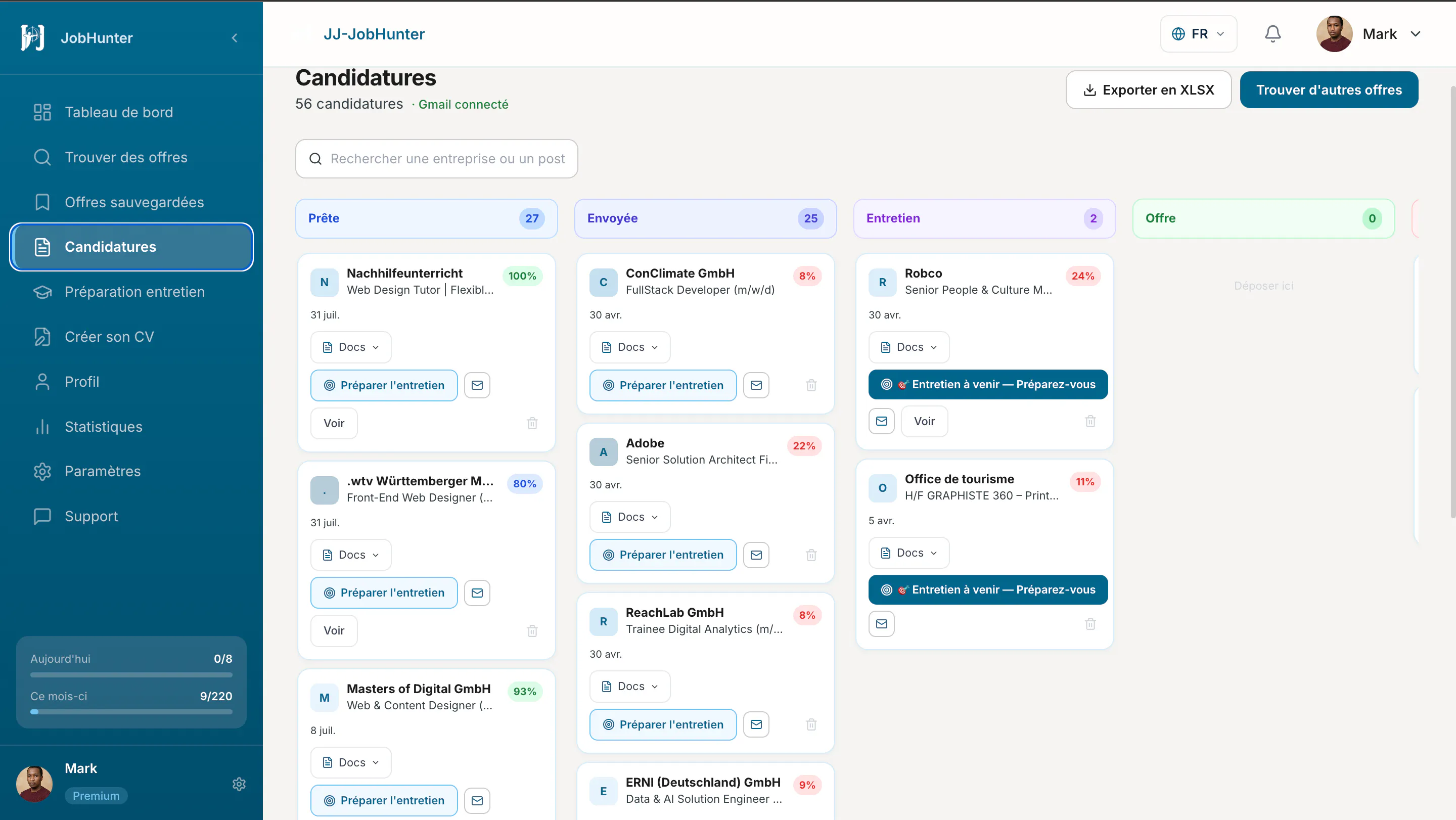Open Docs dropdown on ConClimate GmbH card
1456x820 pixels.
[x=629, y=347]
